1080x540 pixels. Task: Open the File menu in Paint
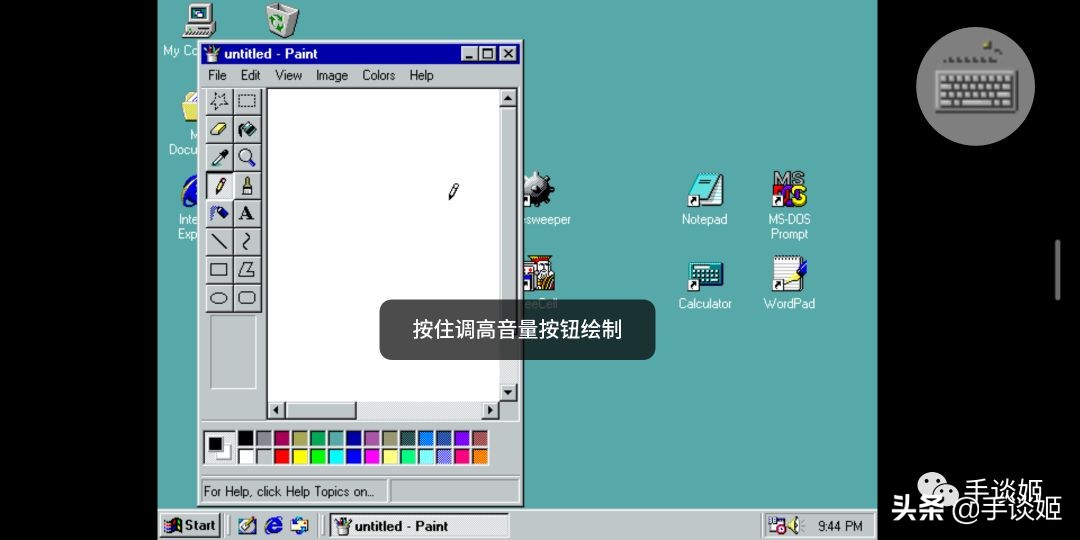[217, 75]
